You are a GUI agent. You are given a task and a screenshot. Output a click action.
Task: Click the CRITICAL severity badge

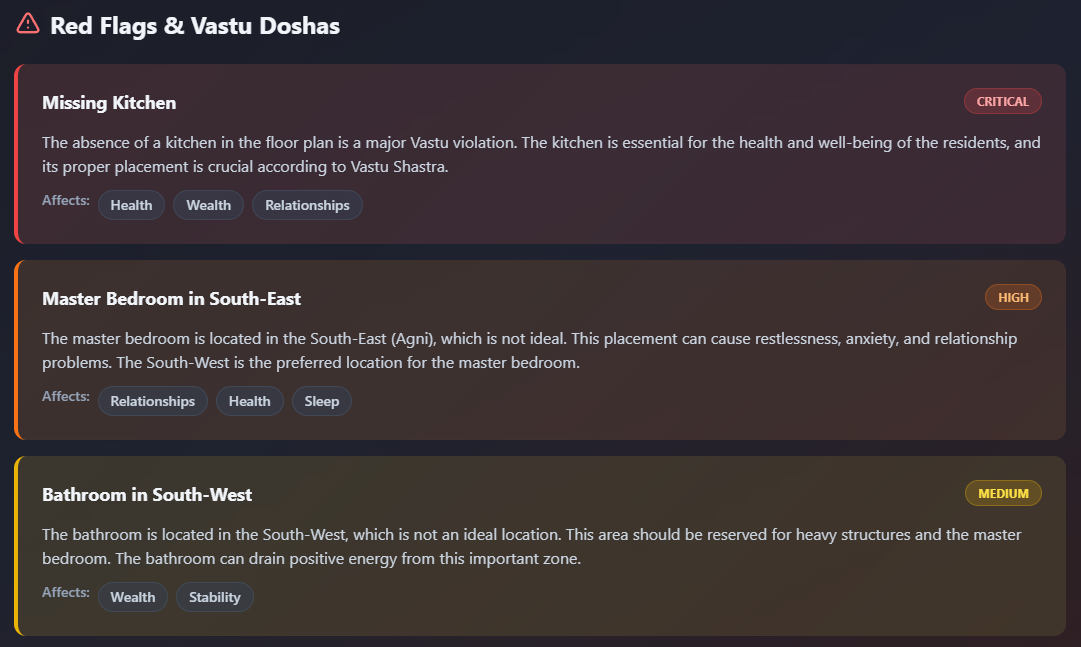[x=1002, y=101]
